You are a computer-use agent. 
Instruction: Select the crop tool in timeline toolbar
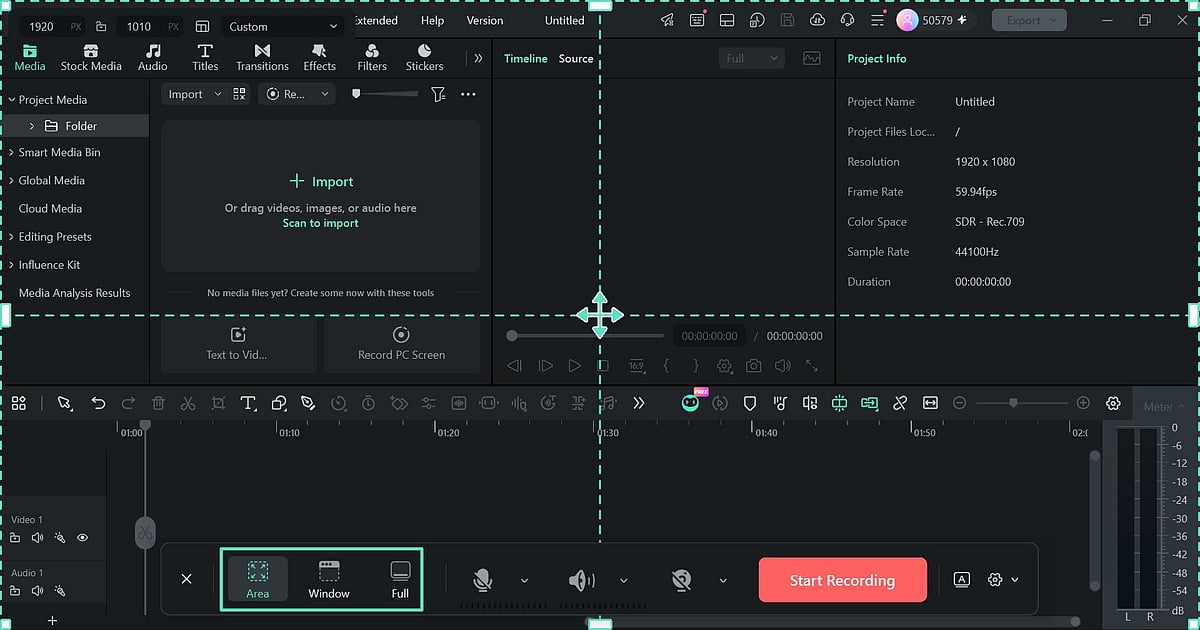(218, 403)
